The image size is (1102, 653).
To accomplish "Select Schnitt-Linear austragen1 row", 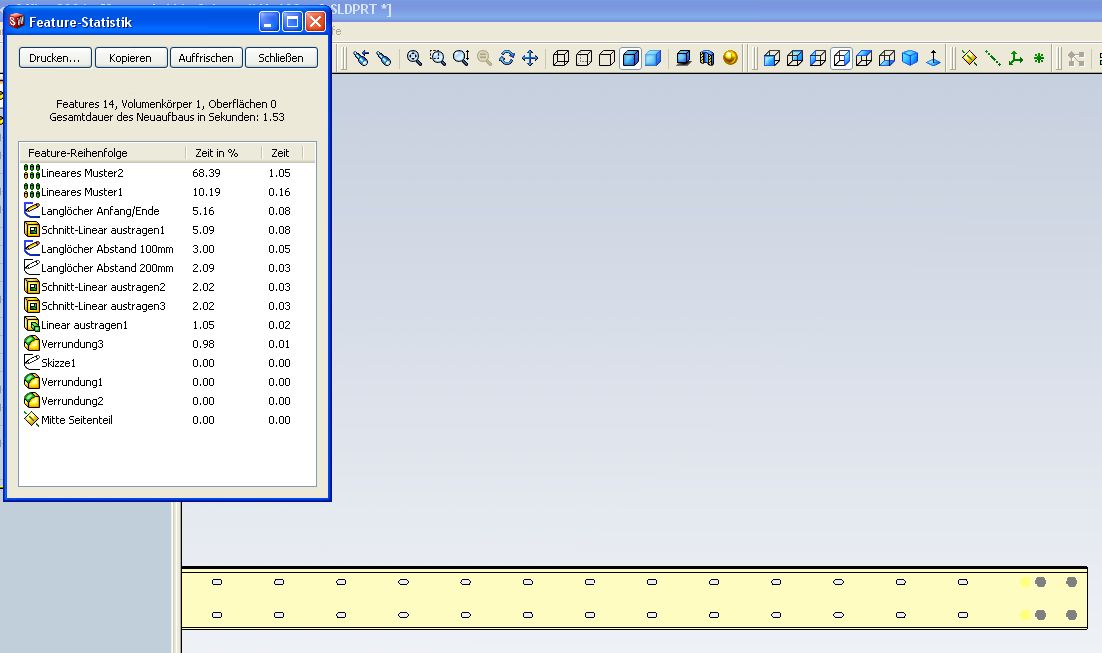I will click(167, 230).
